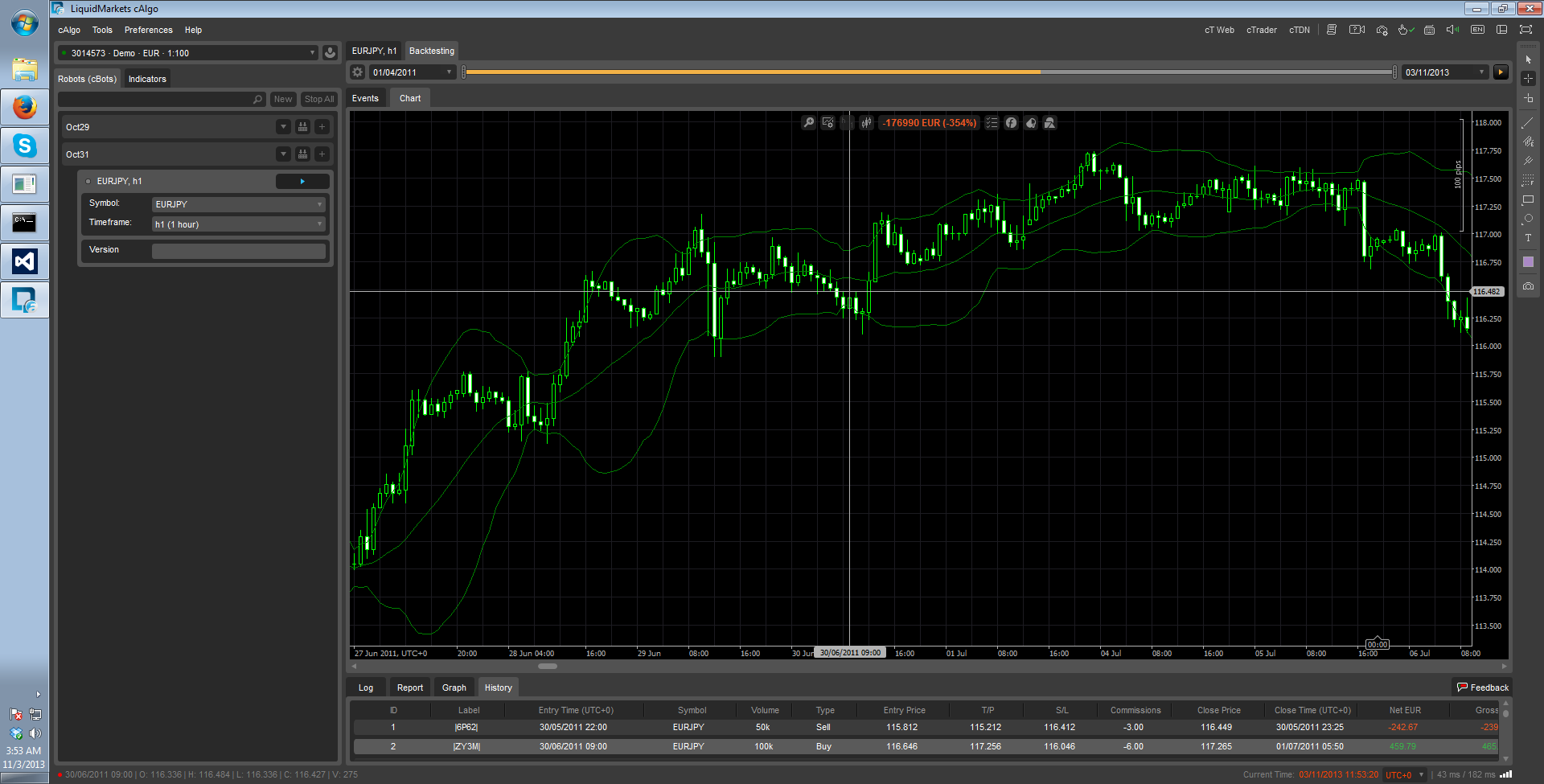Open the cloud settings gear icon

(1382, 30)
